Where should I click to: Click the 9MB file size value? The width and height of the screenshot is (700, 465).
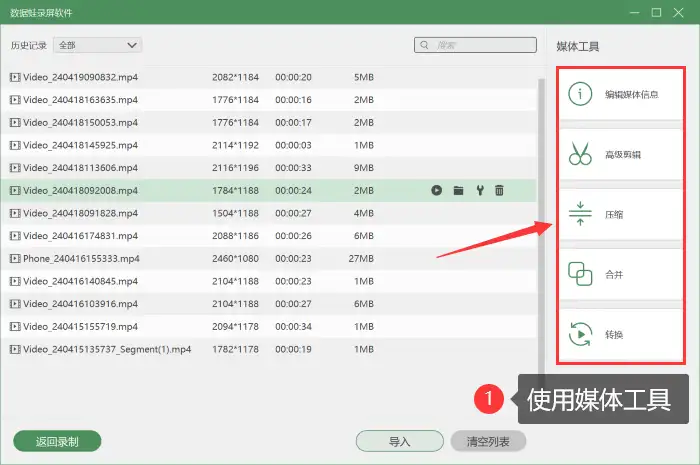364,168
